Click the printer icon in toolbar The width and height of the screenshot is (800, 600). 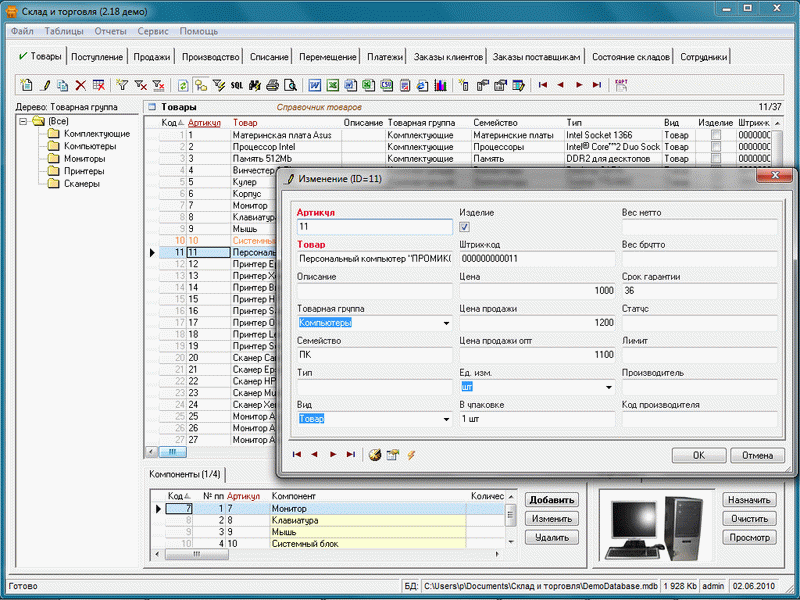(x=271, y=85)
